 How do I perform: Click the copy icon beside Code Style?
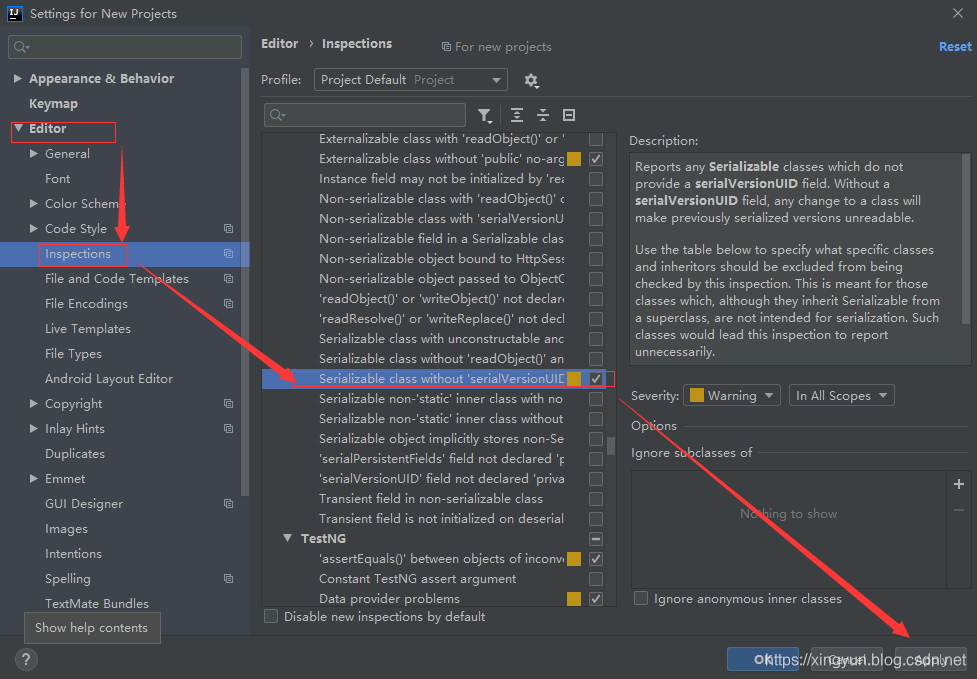[229, 229]
